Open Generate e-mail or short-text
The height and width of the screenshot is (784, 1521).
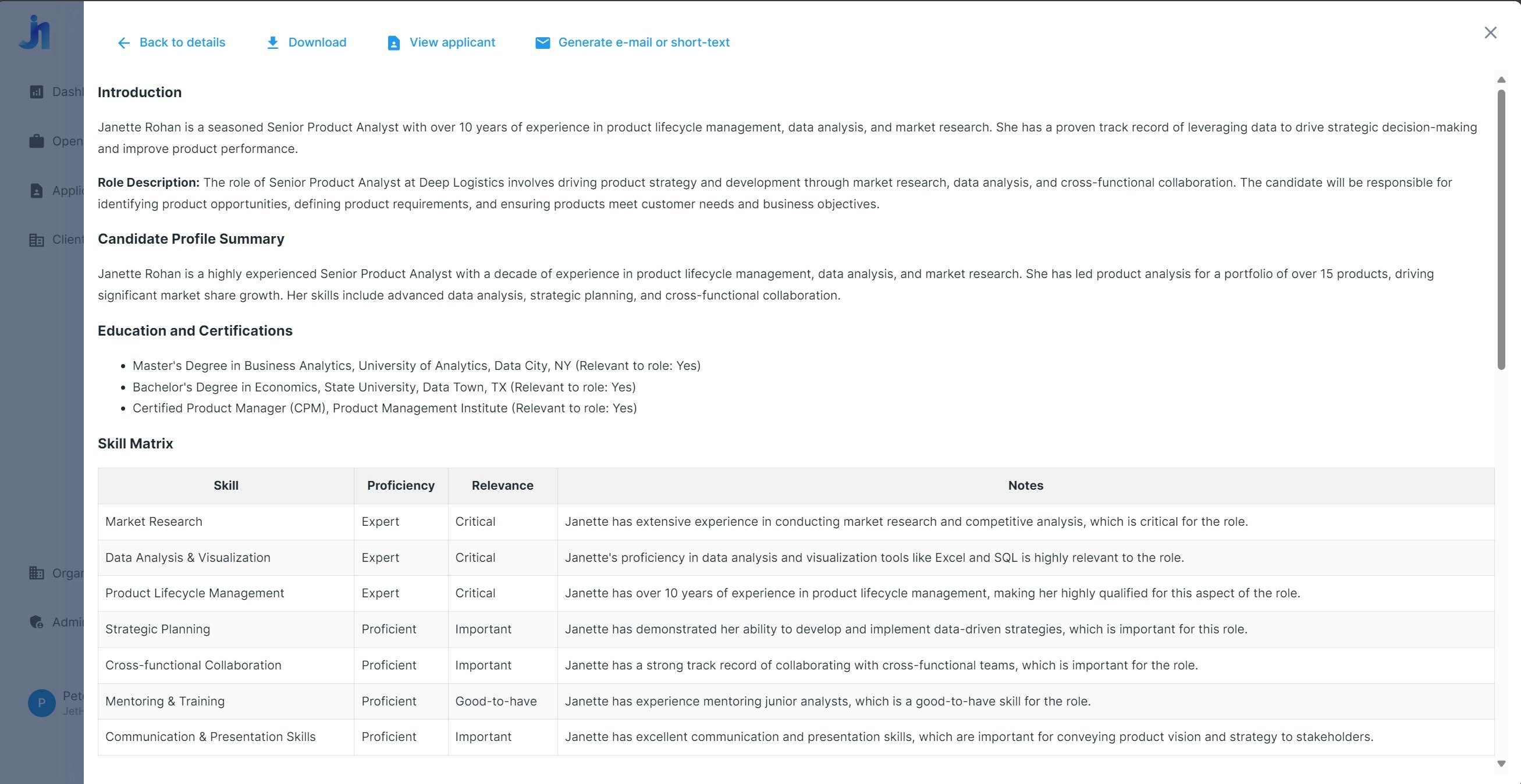[644, 42]
